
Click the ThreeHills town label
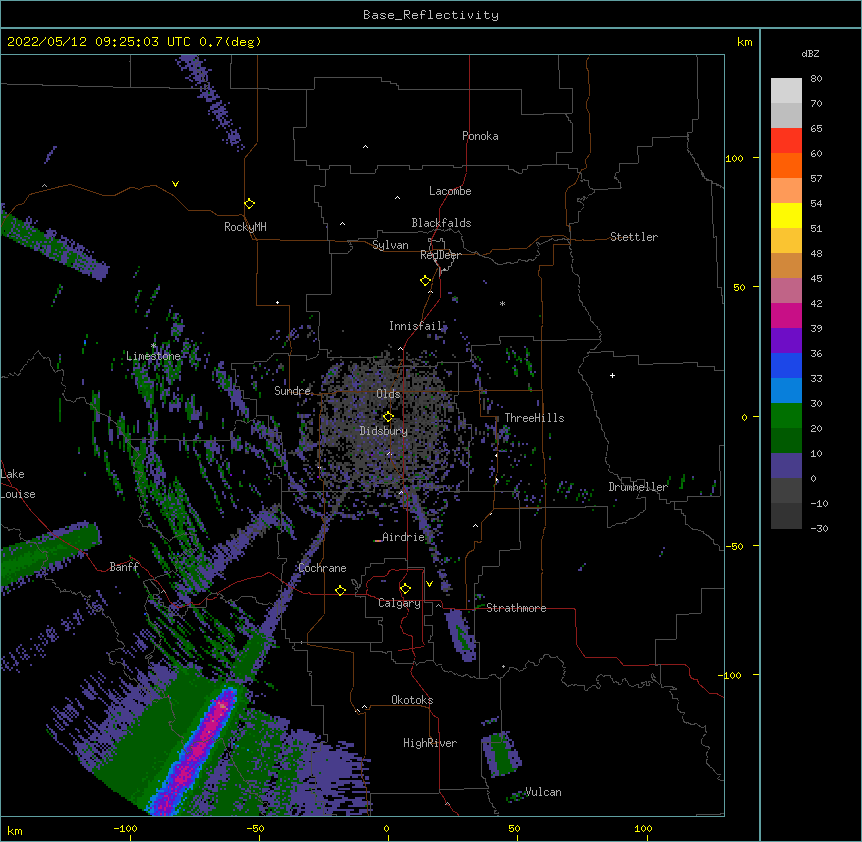coord(534,418)
